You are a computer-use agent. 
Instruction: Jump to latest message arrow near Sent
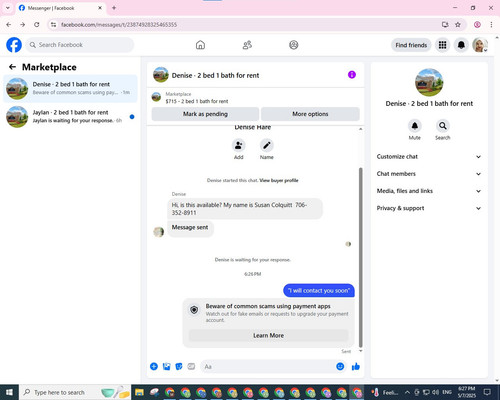360,351
